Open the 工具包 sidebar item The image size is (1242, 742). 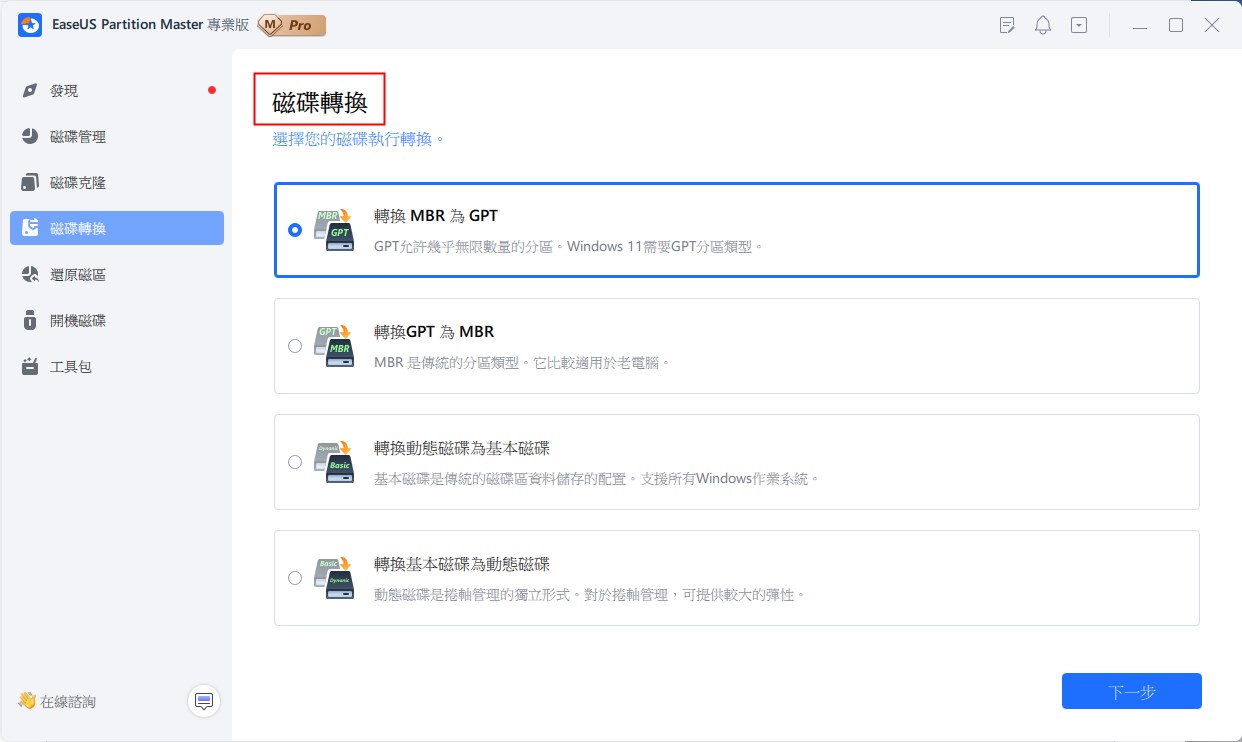(x=71, y=367)
